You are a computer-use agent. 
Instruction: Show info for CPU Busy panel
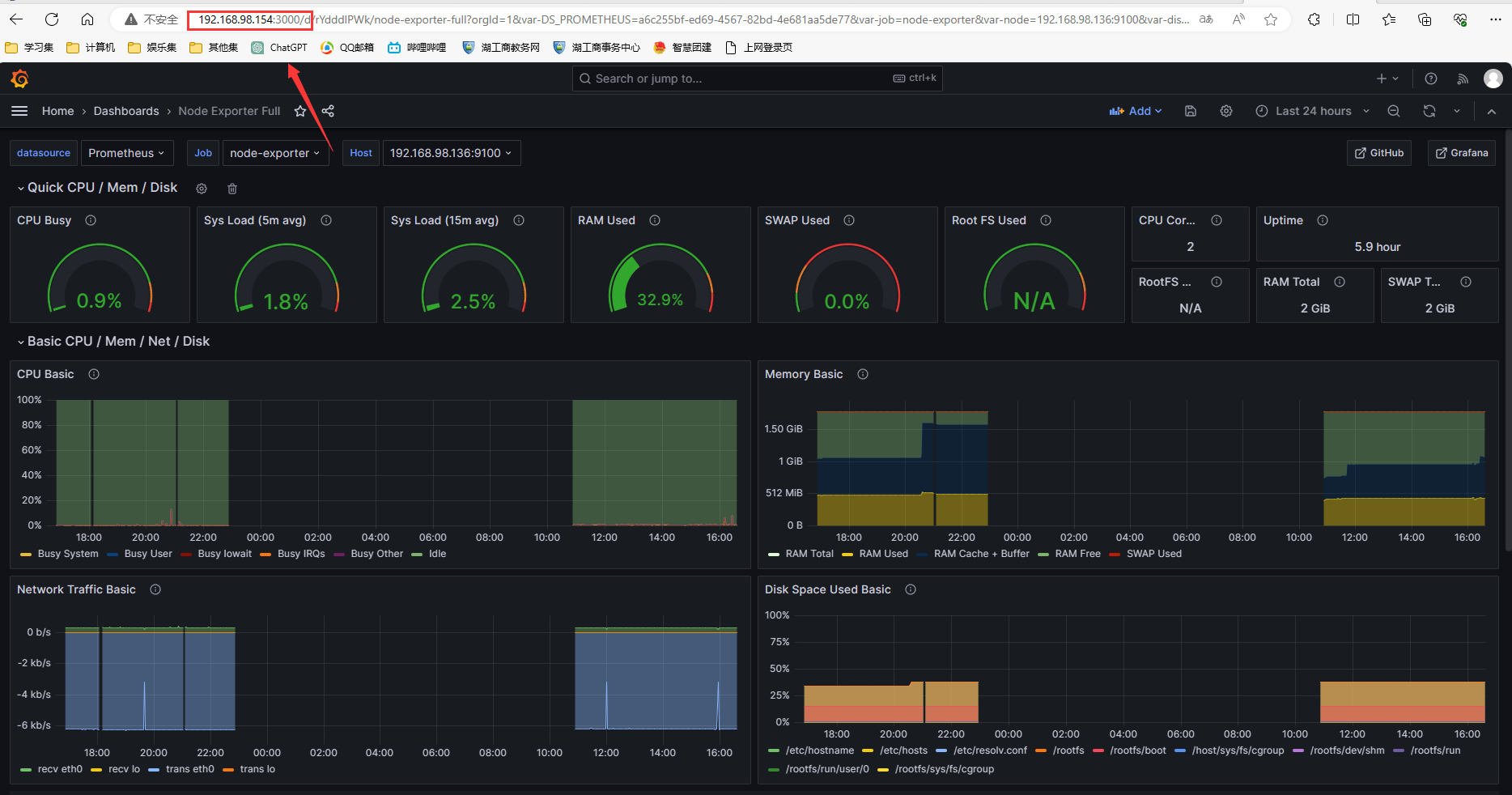[x=91, y=220]
